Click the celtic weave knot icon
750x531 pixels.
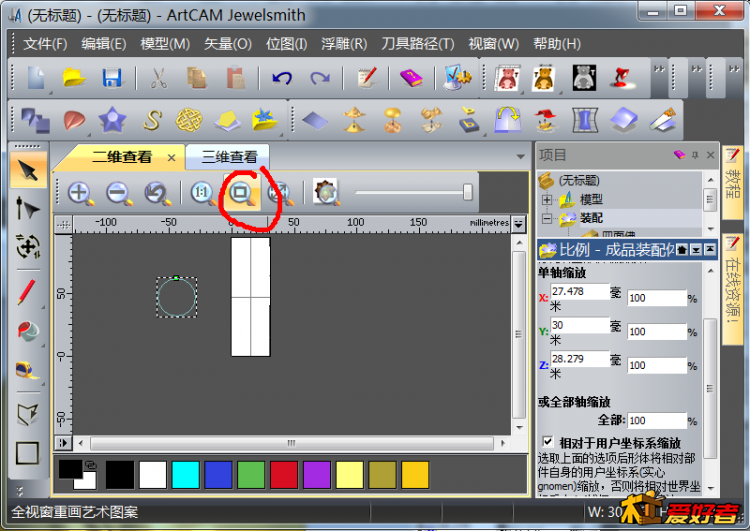point(189,120)
